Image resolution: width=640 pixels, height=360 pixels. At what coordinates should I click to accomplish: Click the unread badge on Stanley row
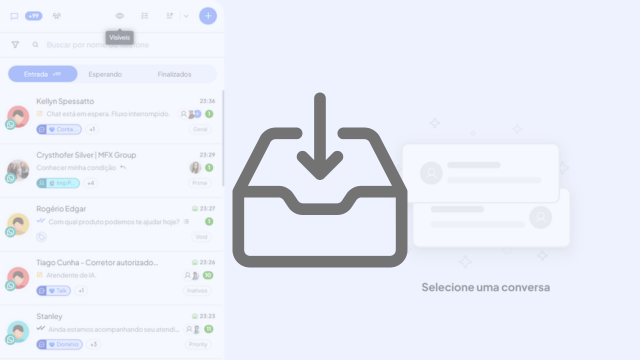[209, 329]
